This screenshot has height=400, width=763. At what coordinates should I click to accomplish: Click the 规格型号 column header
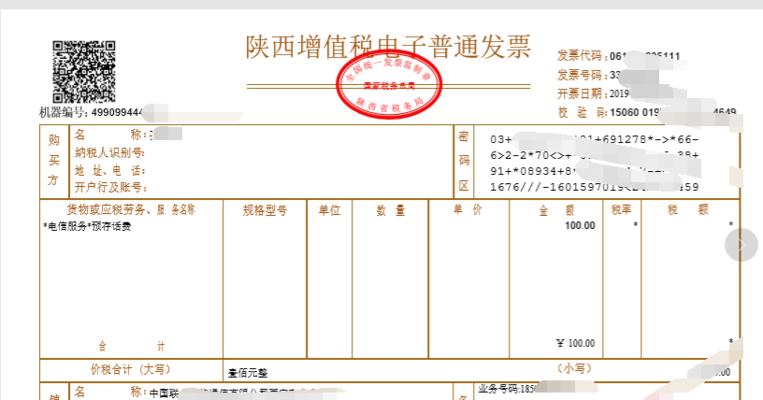[x=265, y=210]
